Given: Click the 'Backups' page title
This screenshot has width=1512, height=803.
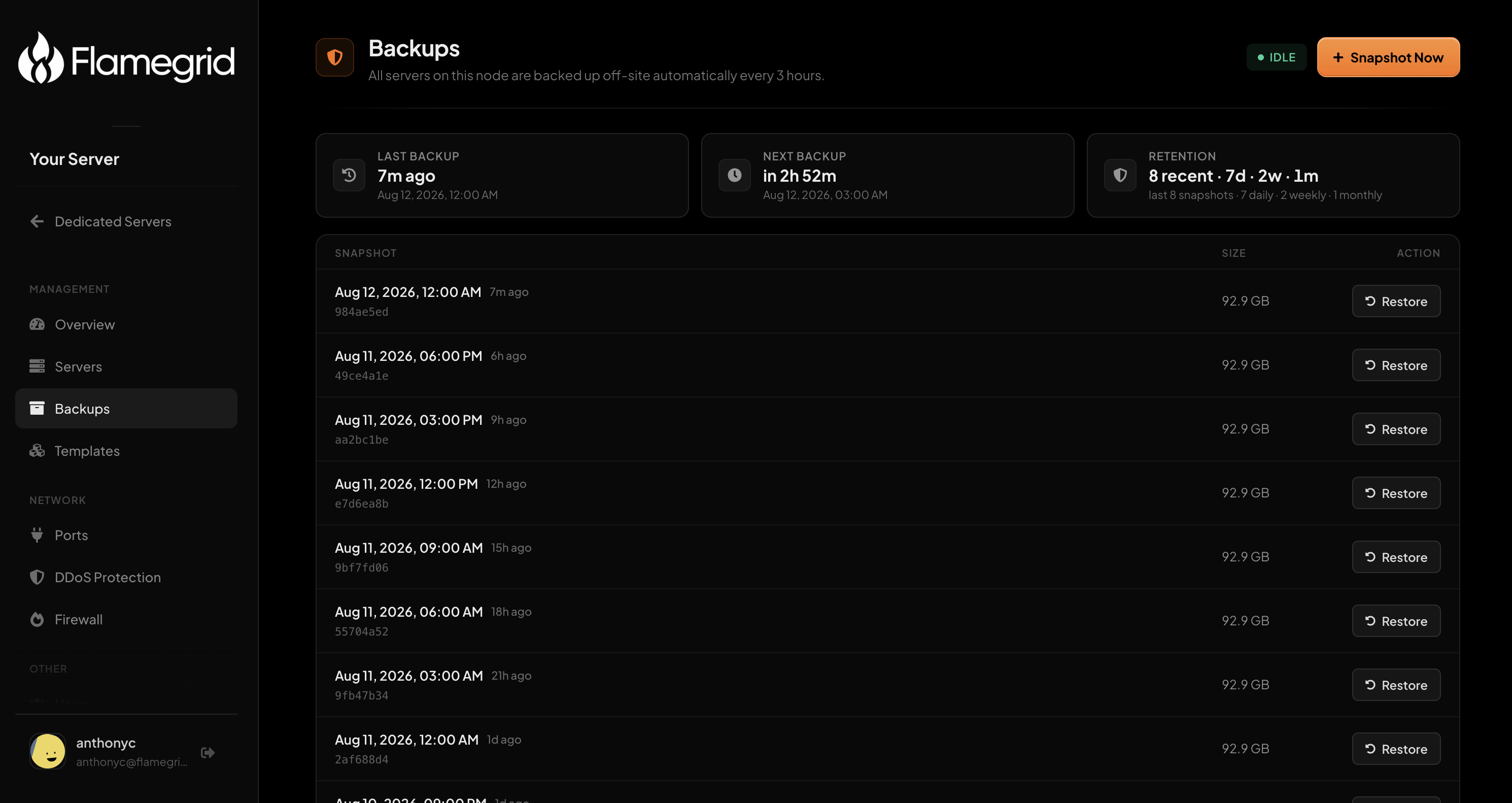Looking at the screenshot, I should click(x=414, y=48).
